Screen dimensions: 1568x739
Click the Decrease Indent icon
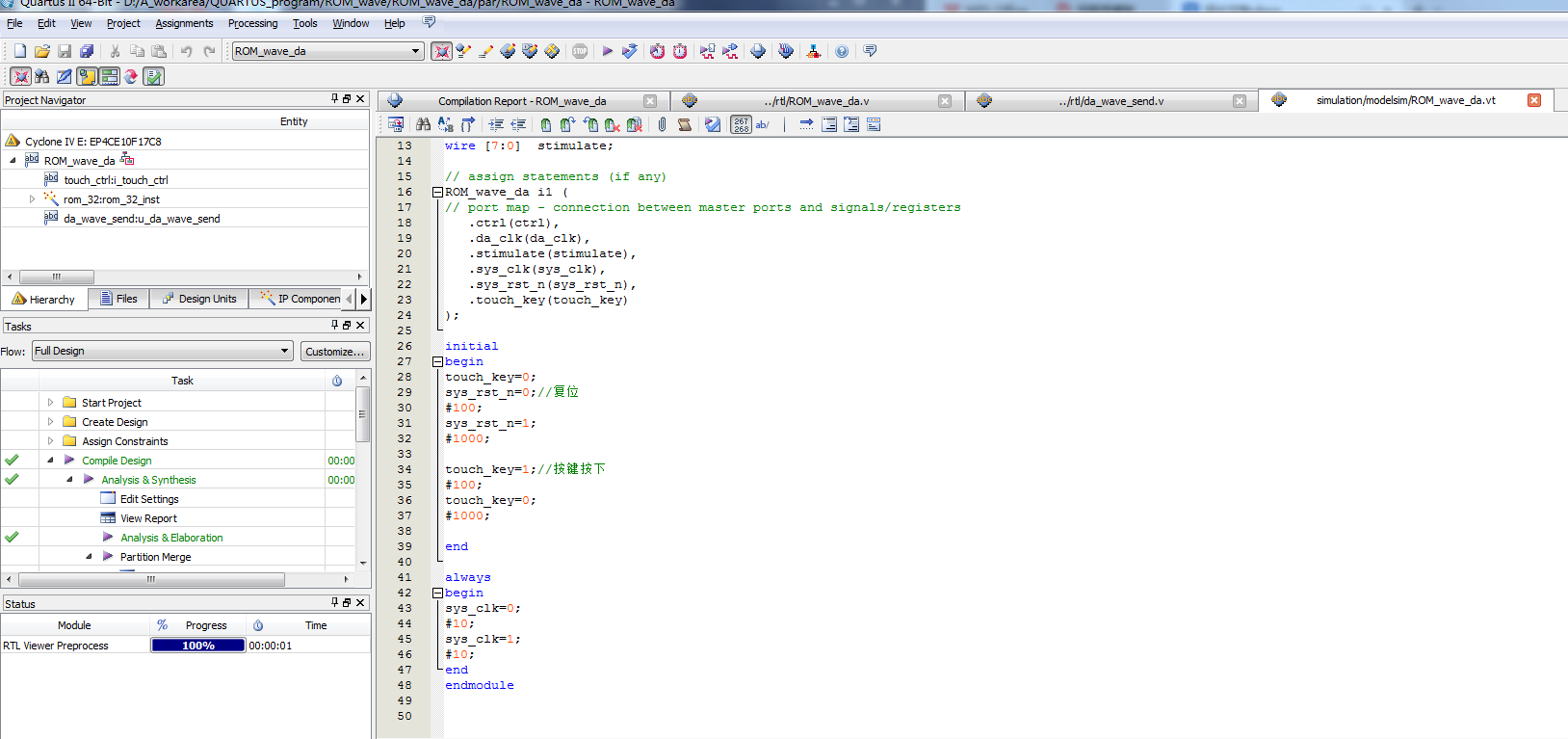(518, 124)
